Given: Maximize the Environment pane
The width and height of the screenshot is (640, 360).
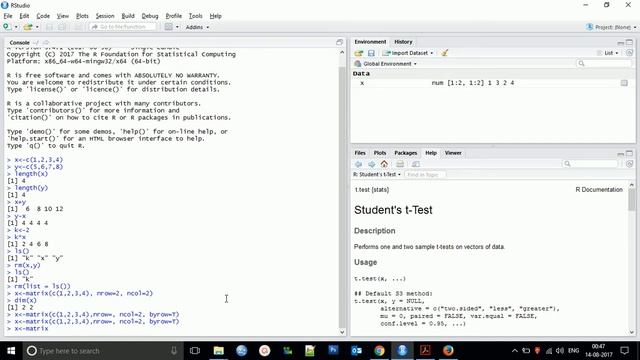Looking at the screenshot, I should pos(629,42).
